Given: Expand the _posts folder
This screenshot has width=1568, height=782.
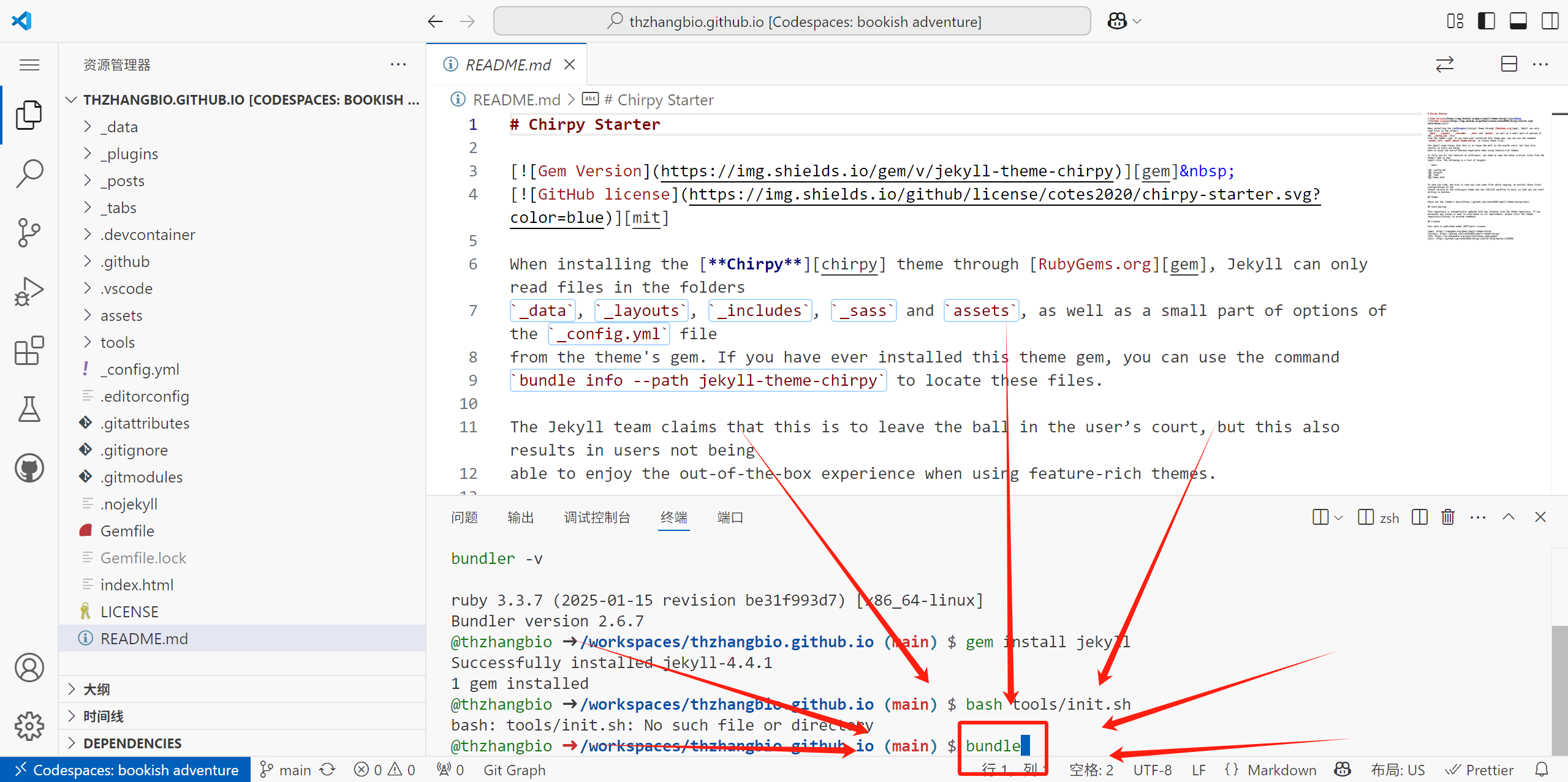Looking at the screenshot, I should [x=123, y=181].
